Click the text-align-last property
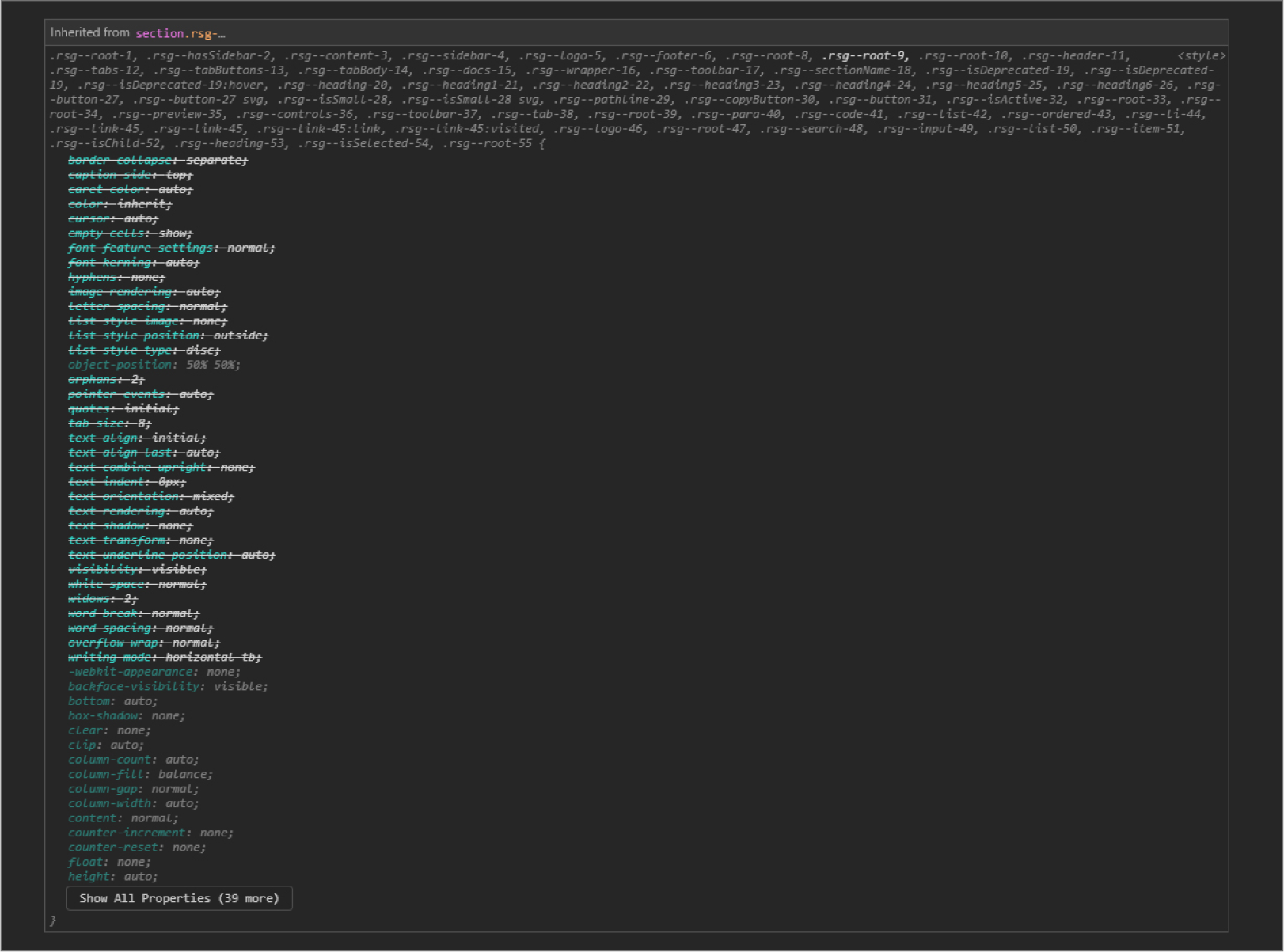Screen dimensions: 1284x952 click(x=120, y=453)
